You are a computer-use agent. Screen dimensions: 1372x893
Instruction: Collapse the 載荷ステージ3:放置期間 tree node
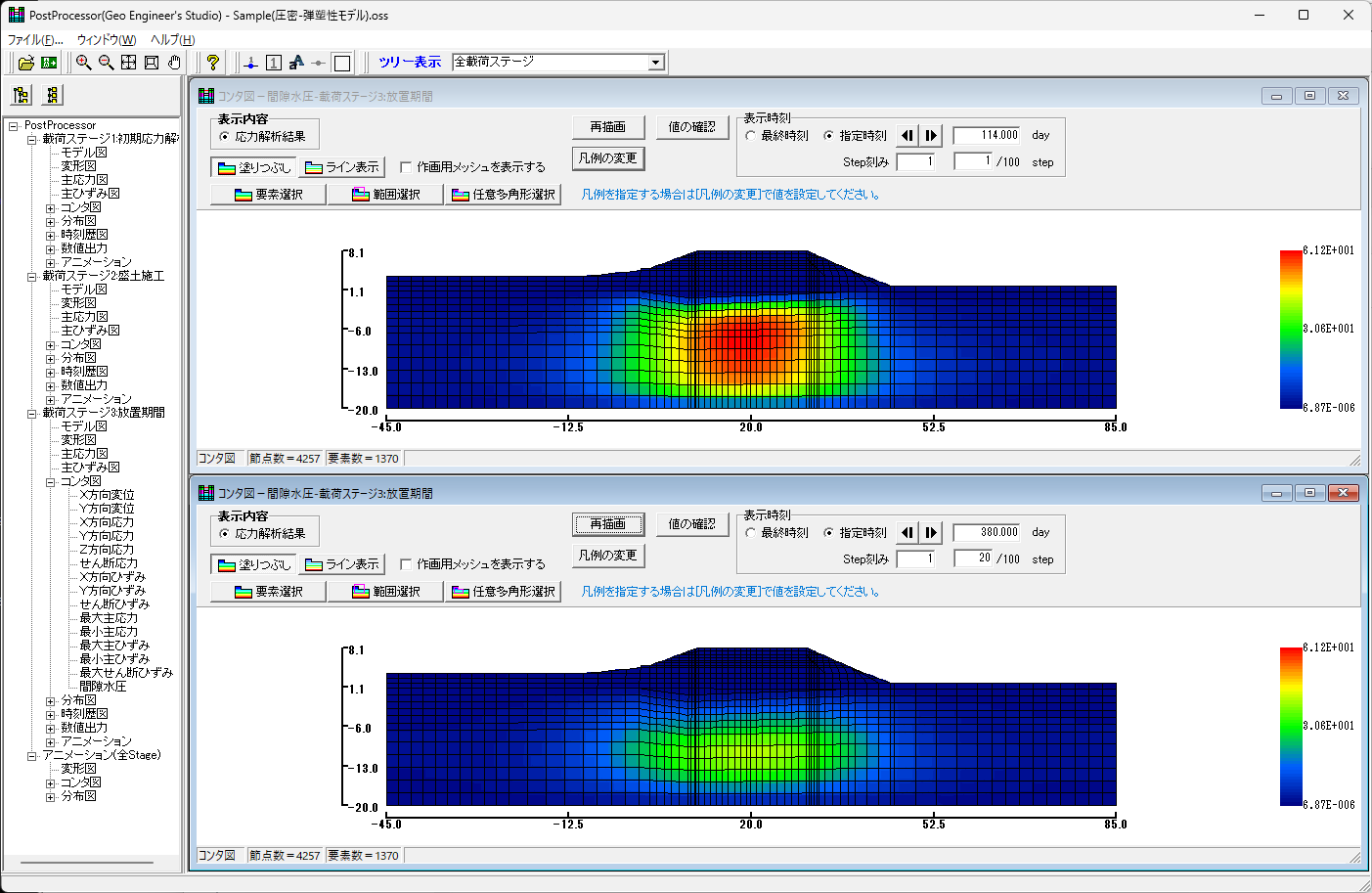tap(31, 413)
